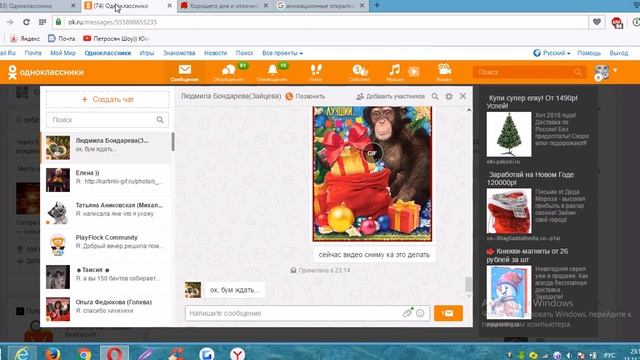Click the chat scrollbar up arrow
Viewport: 640px width, 360px height.
click(469, 110)
